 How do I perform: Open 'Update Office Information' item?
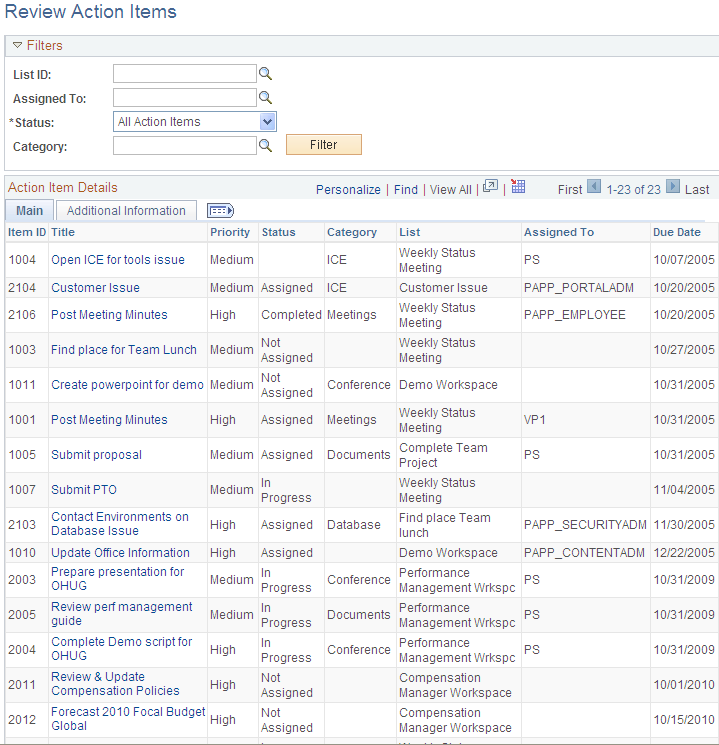click(x=120, y=553)
